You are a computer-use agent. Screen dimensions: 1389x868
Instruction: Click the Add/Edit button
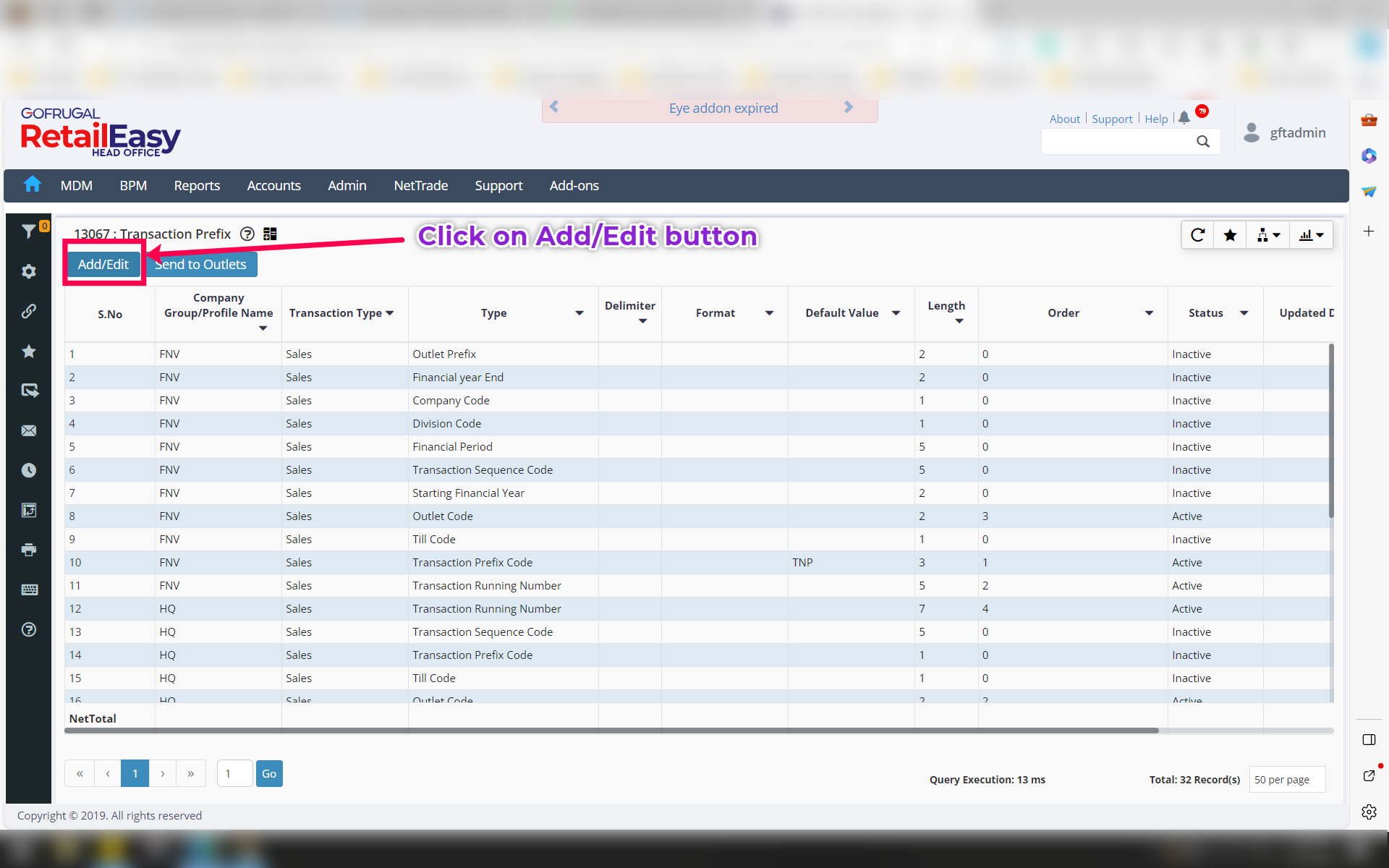pos(103,265)
